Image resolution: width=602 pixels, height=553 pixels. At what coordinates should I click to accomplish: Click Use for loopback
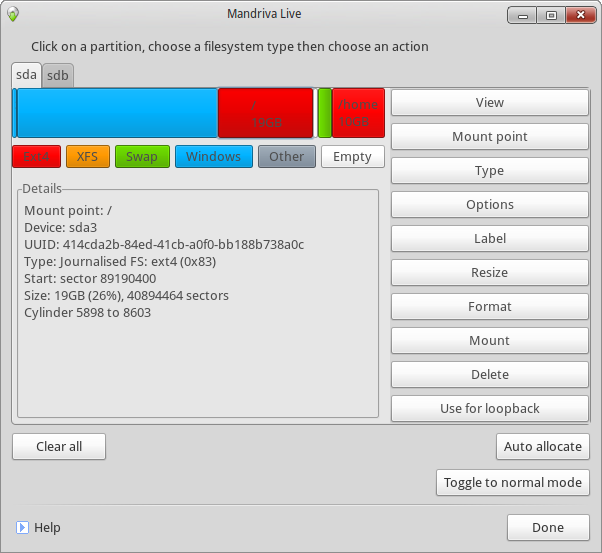(490, 409)
